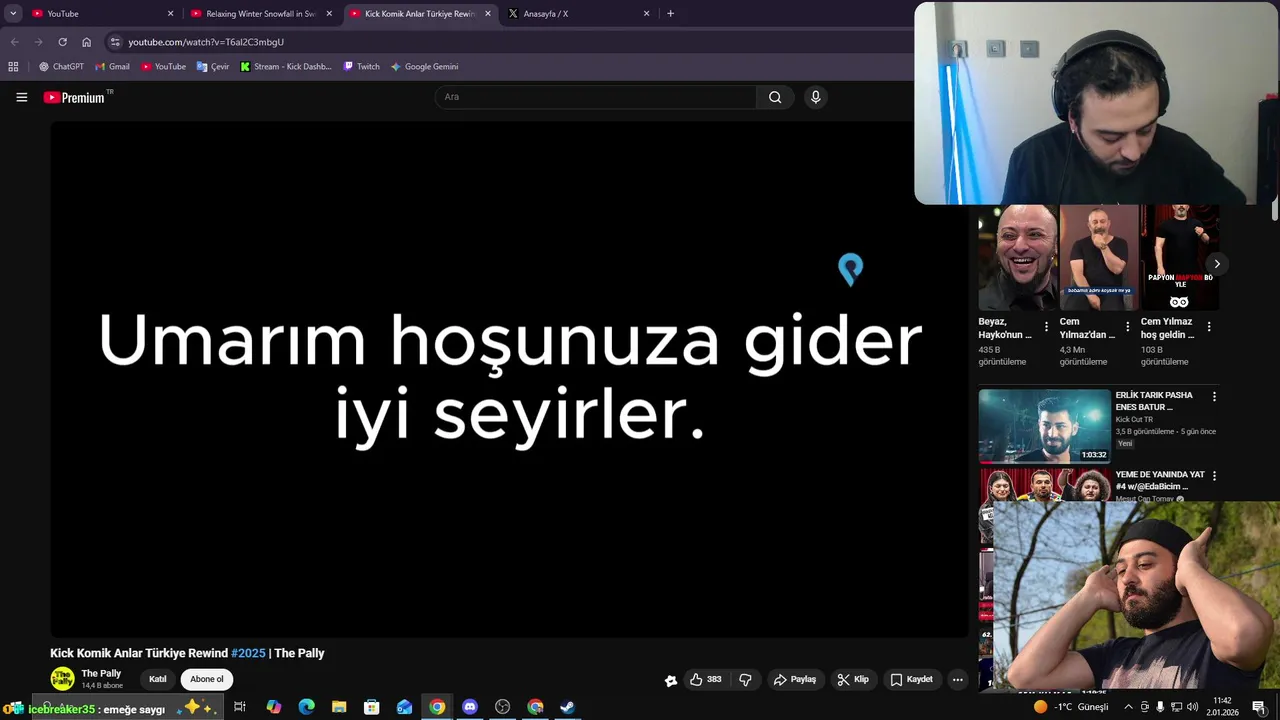Close the Relaxing Winter Snowfall tab
This screenshot has width=1280, height=720.
tap(329, 14)
